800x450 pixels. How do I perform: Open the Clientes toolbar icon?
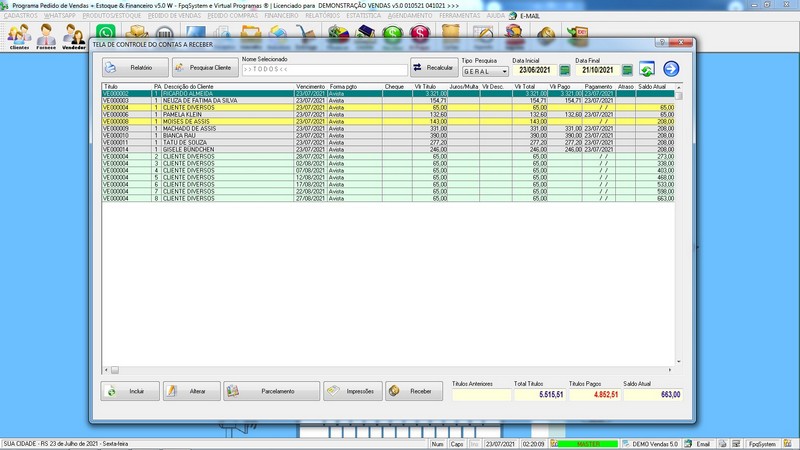19,36
